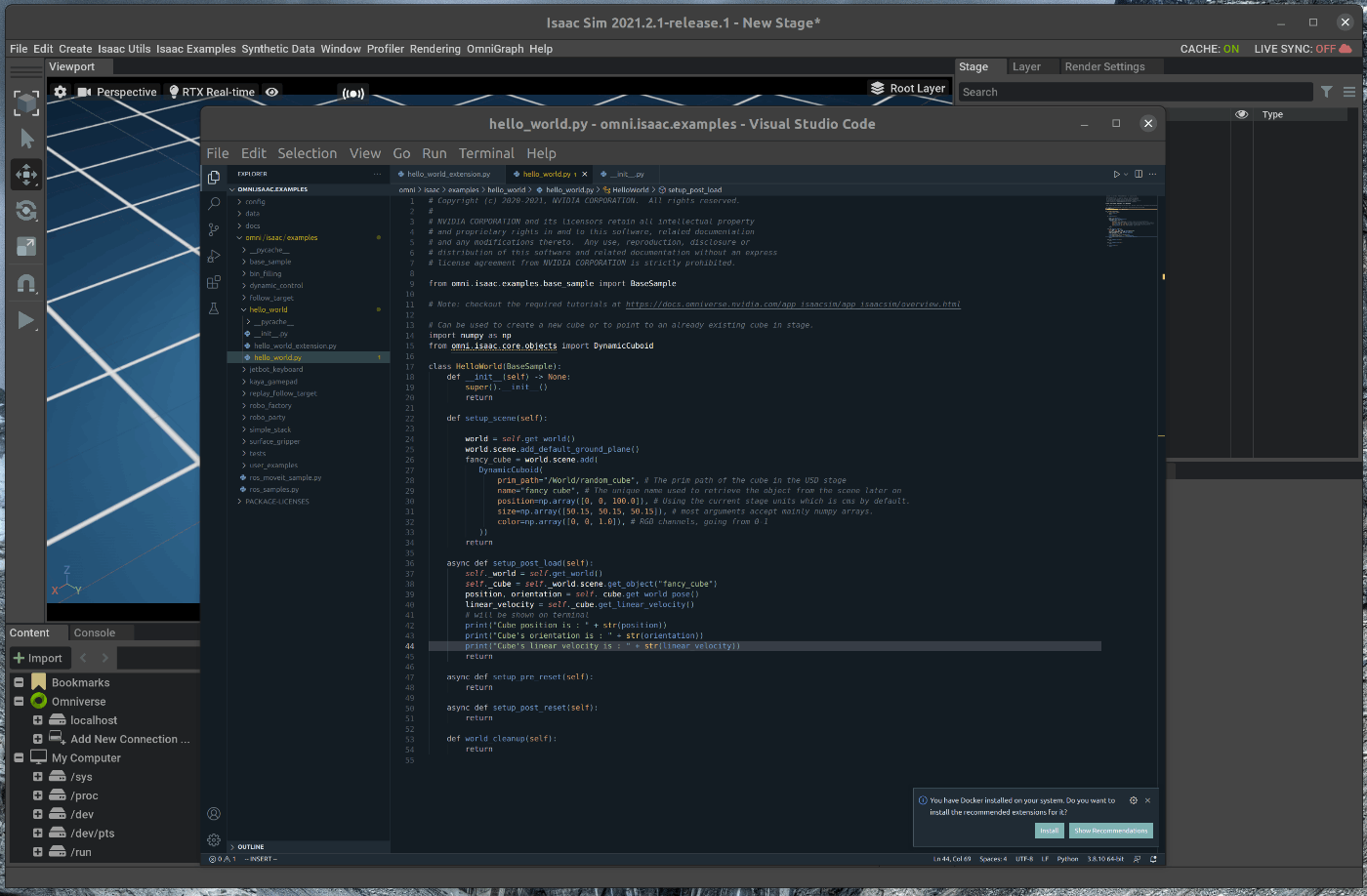Collapse the Bookmarks tree node
Image resolution: width=1367 pixels, height=896 pixels.
click(x=19, y=682)
